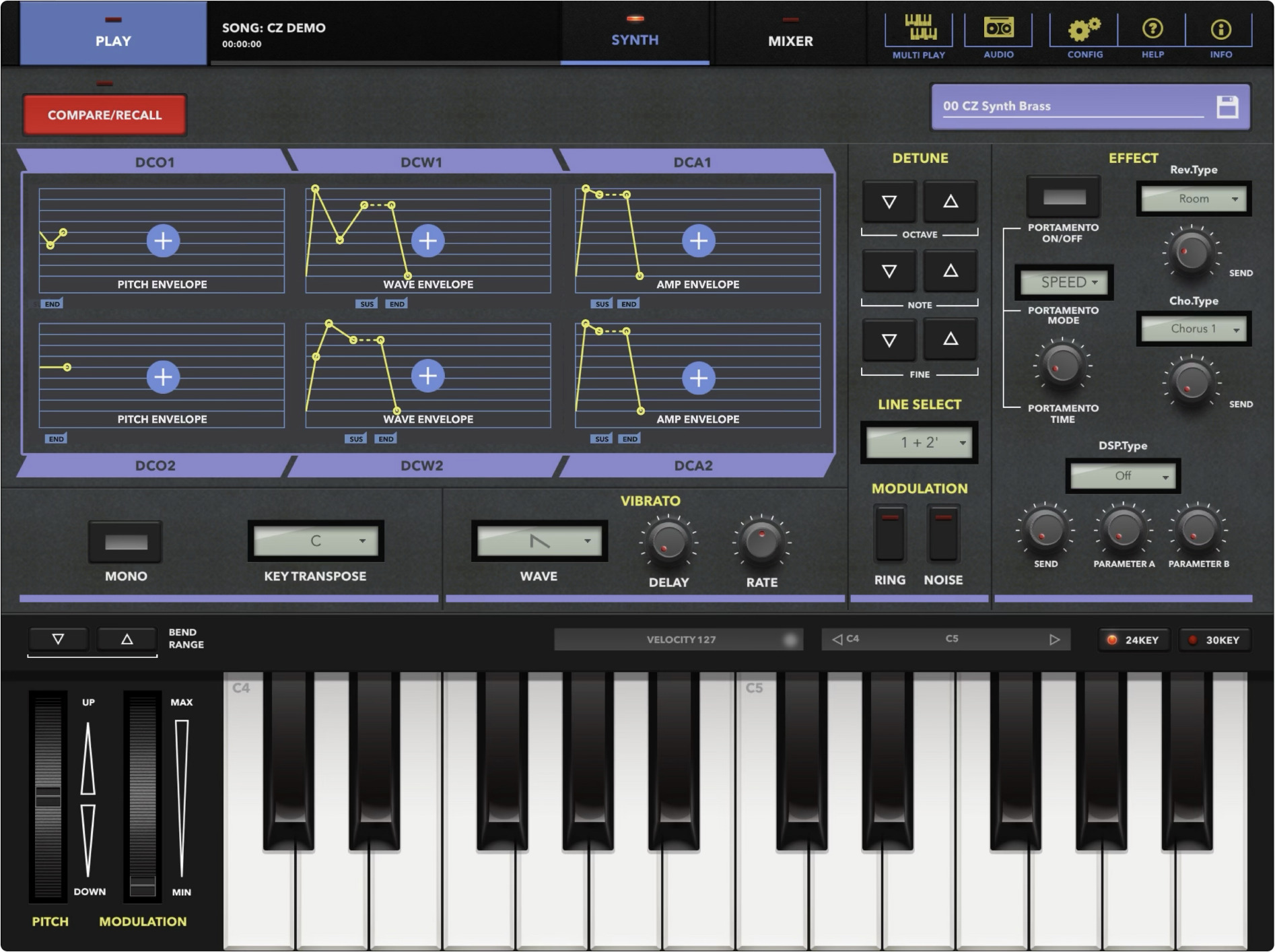Enable the Noise modulation switch

click(943, 534)
